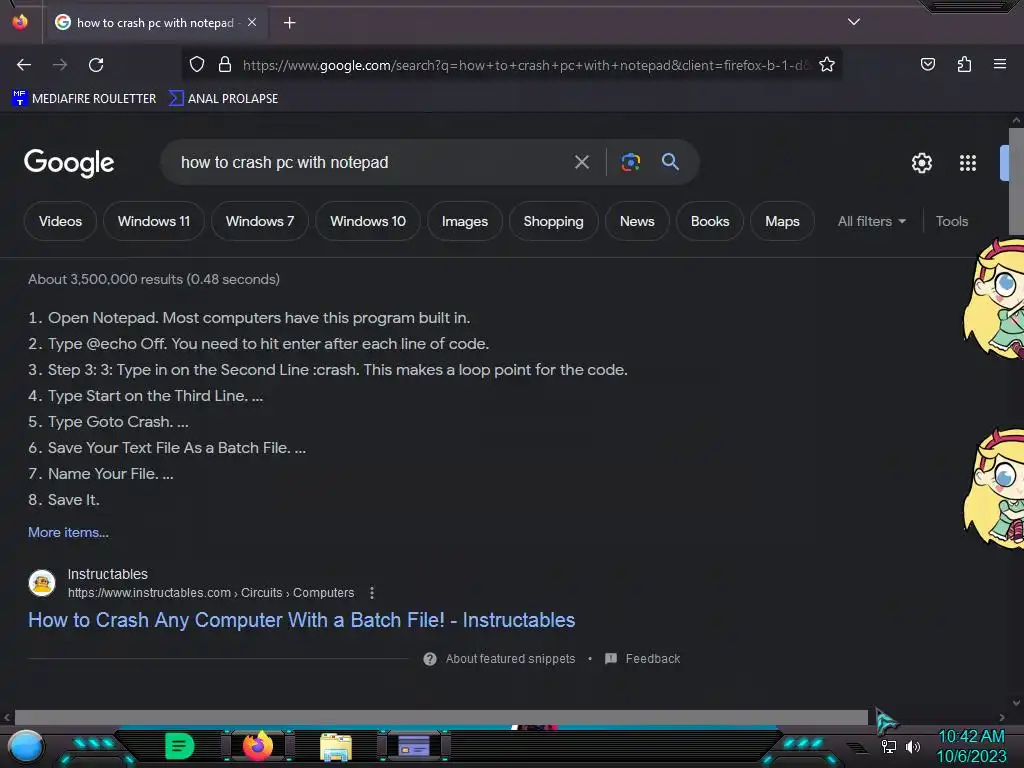
Task: Switch to Images results
Action: click(x=464, y=221)
